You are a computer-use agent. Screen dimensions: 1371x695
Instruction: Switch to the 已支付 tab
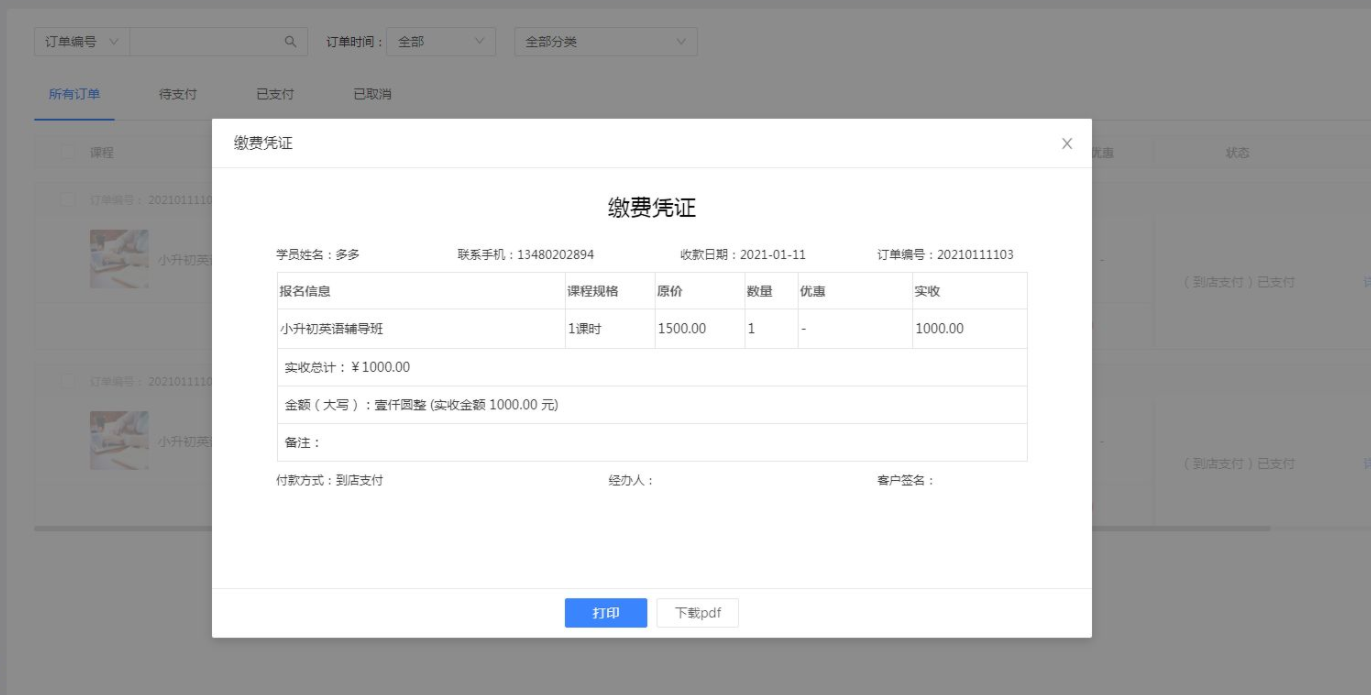[x=275, y=94]
